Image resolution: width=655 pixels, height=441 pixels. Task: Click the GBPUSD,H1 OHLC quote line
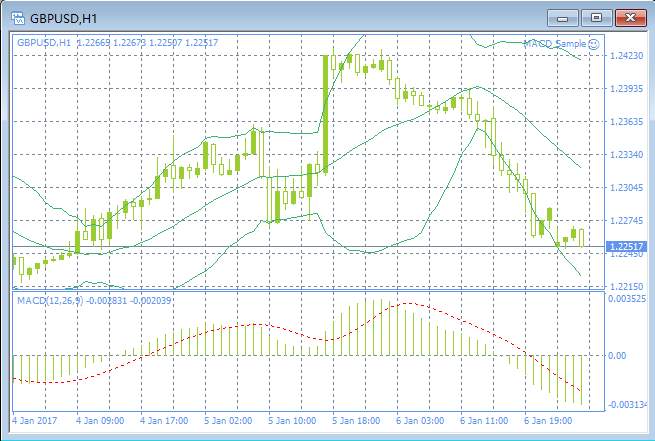117,42
